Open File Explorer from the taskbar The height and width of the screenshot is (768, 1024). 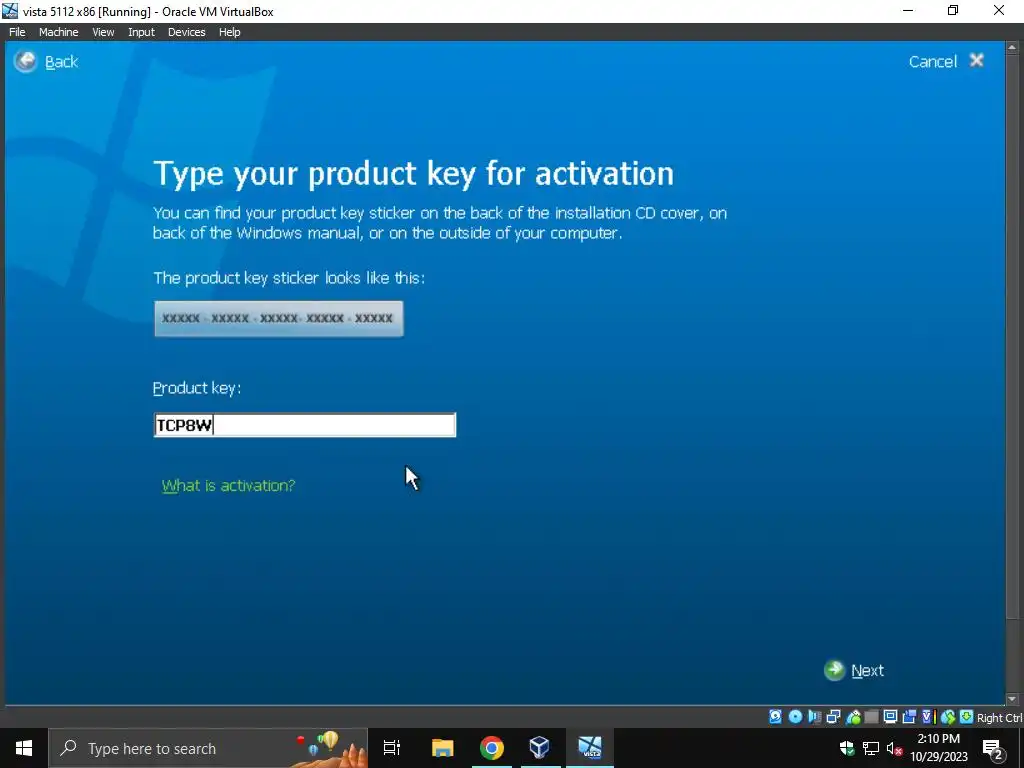pos(442,748)
